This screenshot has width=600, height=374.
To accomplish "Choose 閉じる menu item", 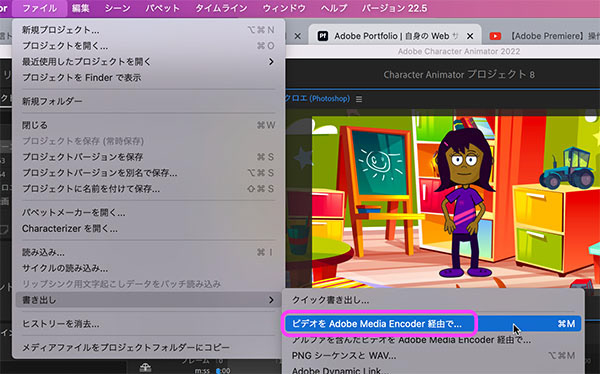I will (x=148, y=125).
